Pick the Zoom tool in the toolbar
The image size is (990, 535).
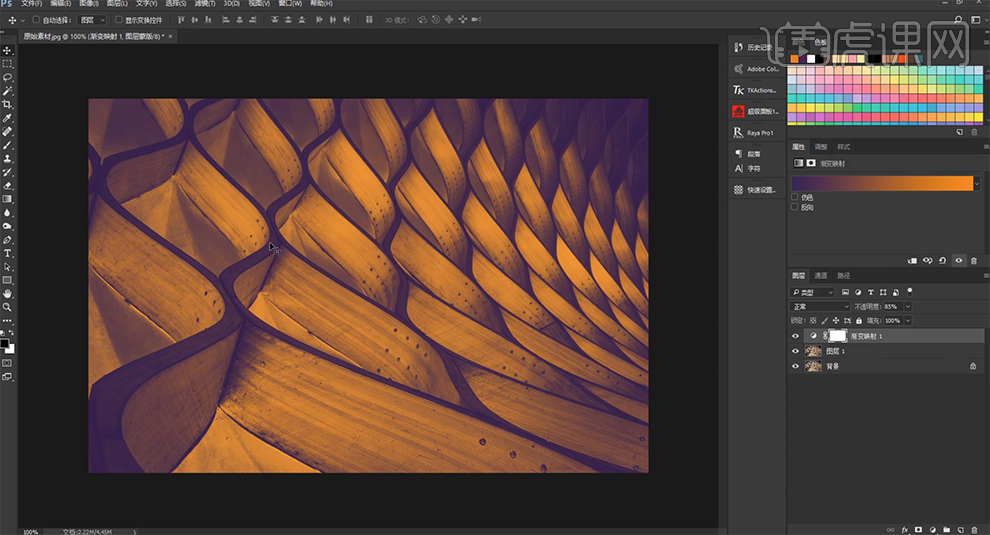pos(7,307)
